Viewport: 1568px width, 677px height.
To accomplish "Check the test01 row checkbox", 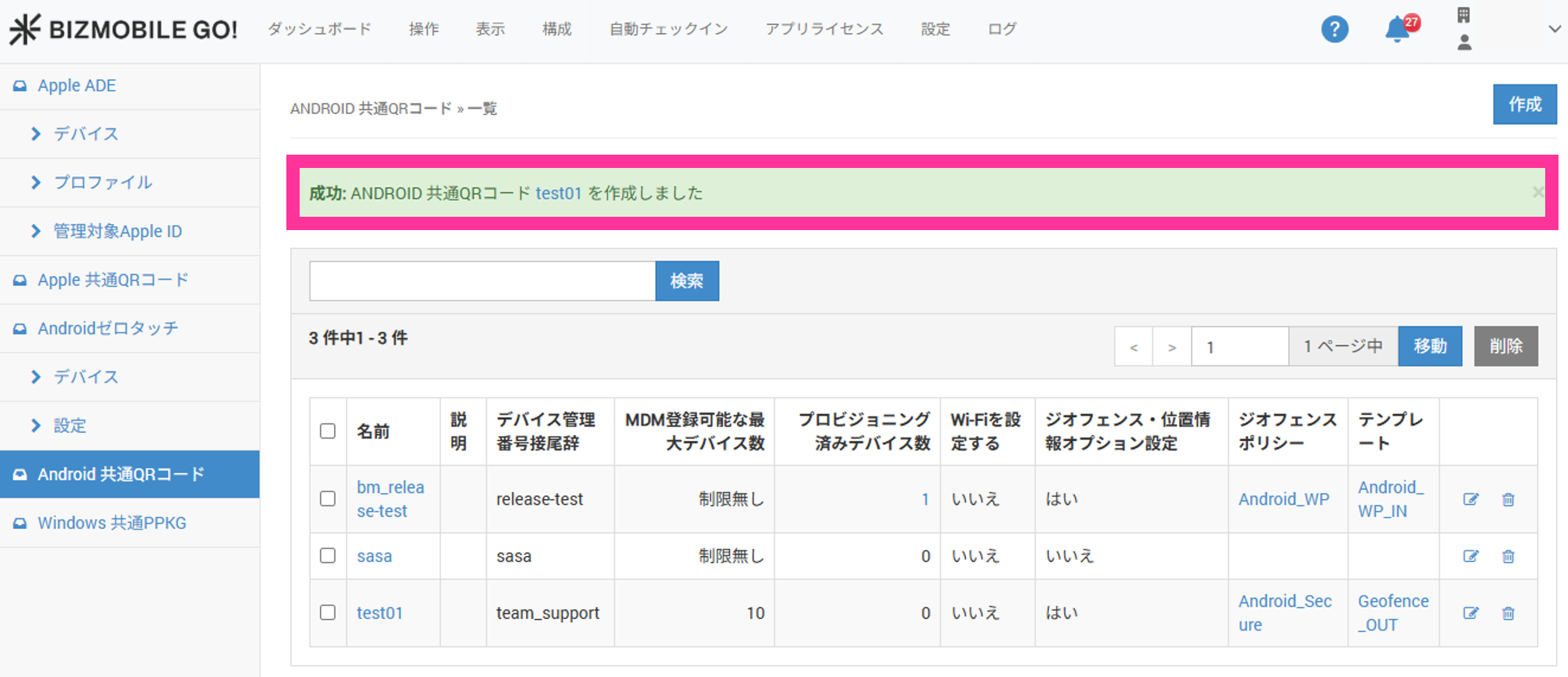I will pos(328,612).
